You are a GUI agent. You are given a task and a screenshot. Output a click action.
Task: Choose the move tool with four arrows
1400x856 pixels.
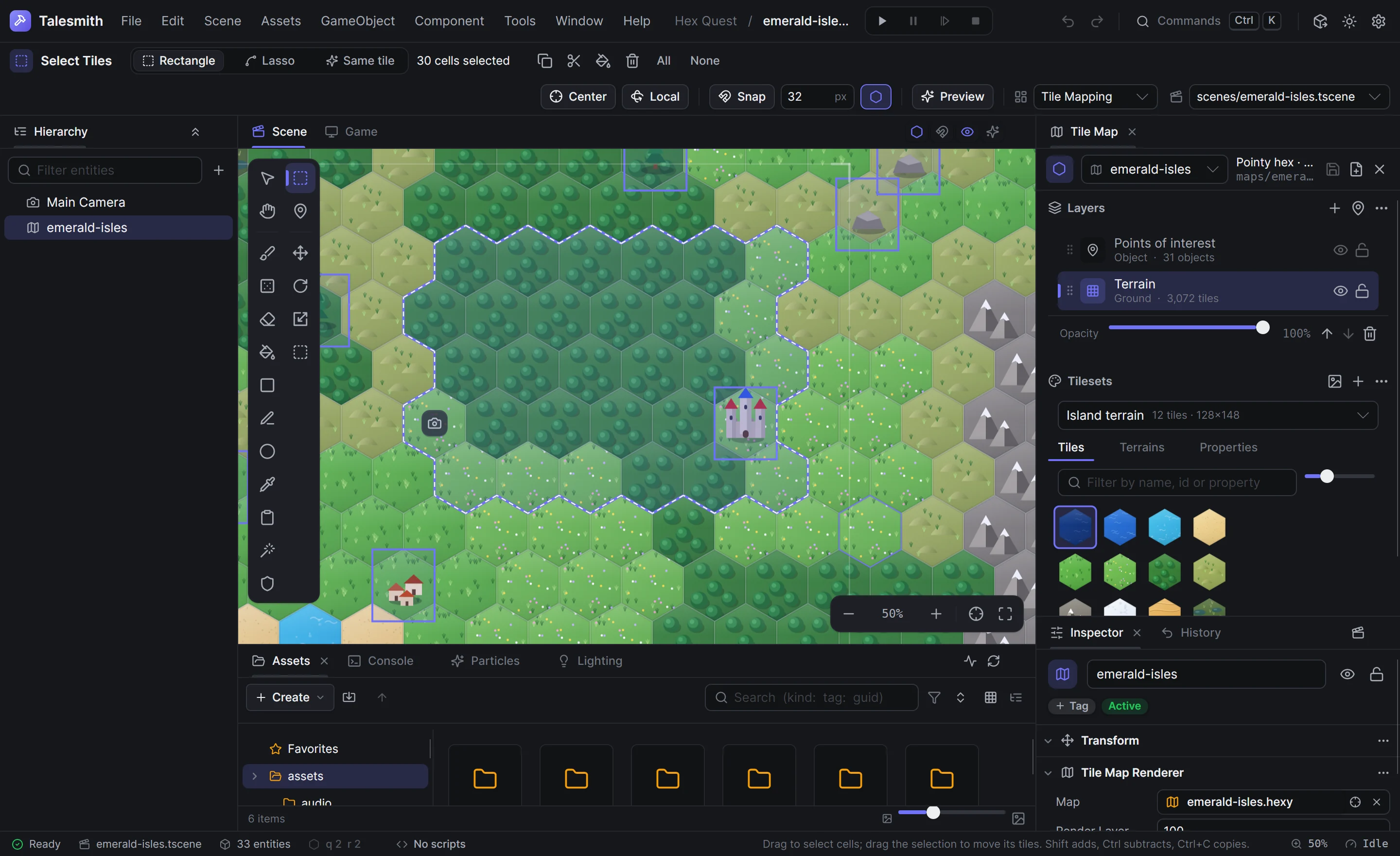click(x=300, y=253)
